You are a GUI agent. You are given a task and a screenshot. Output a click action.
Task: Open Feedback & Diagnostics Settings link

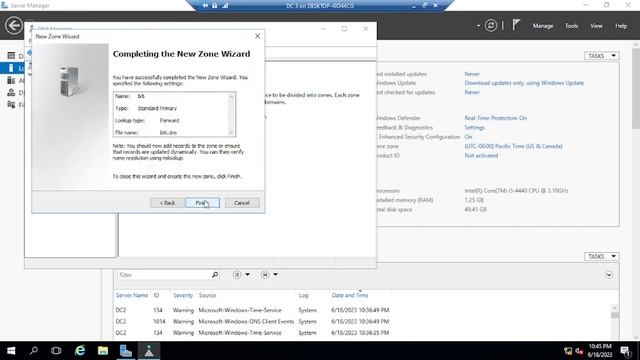[474, 127]
